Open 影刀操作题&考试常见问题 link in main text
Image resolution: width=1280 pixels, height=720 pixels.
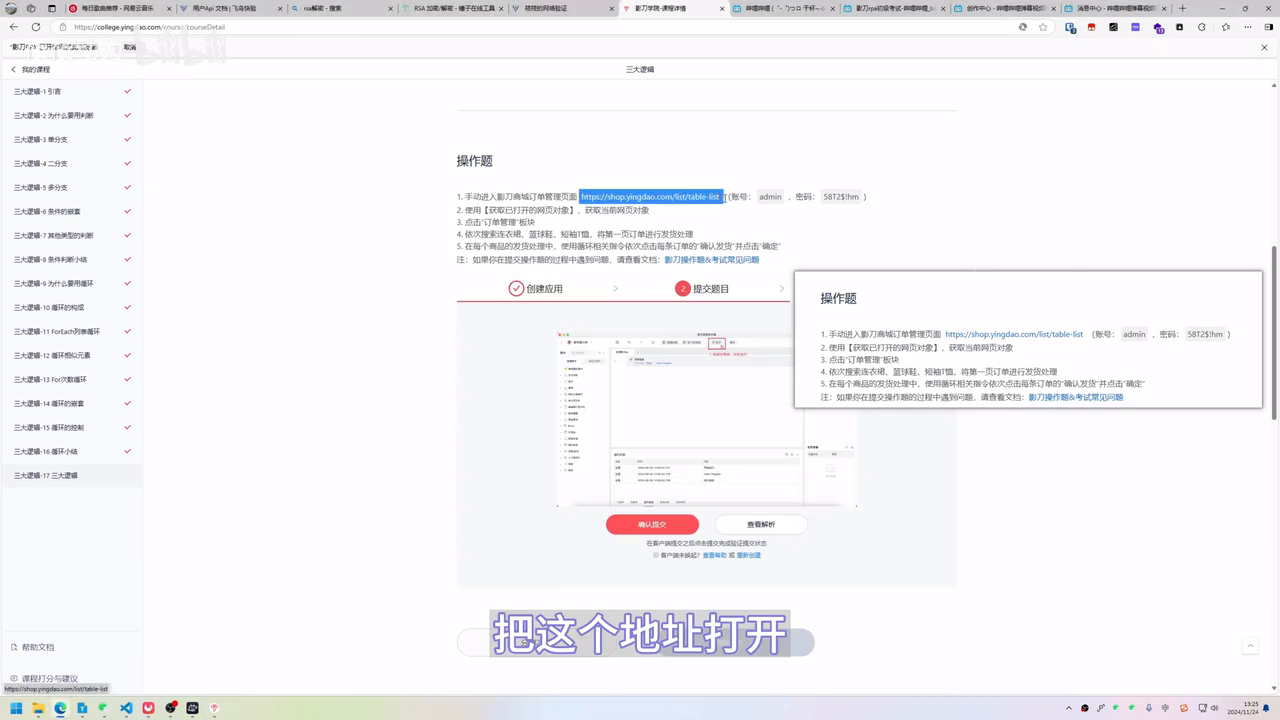(x=711, y=259)
